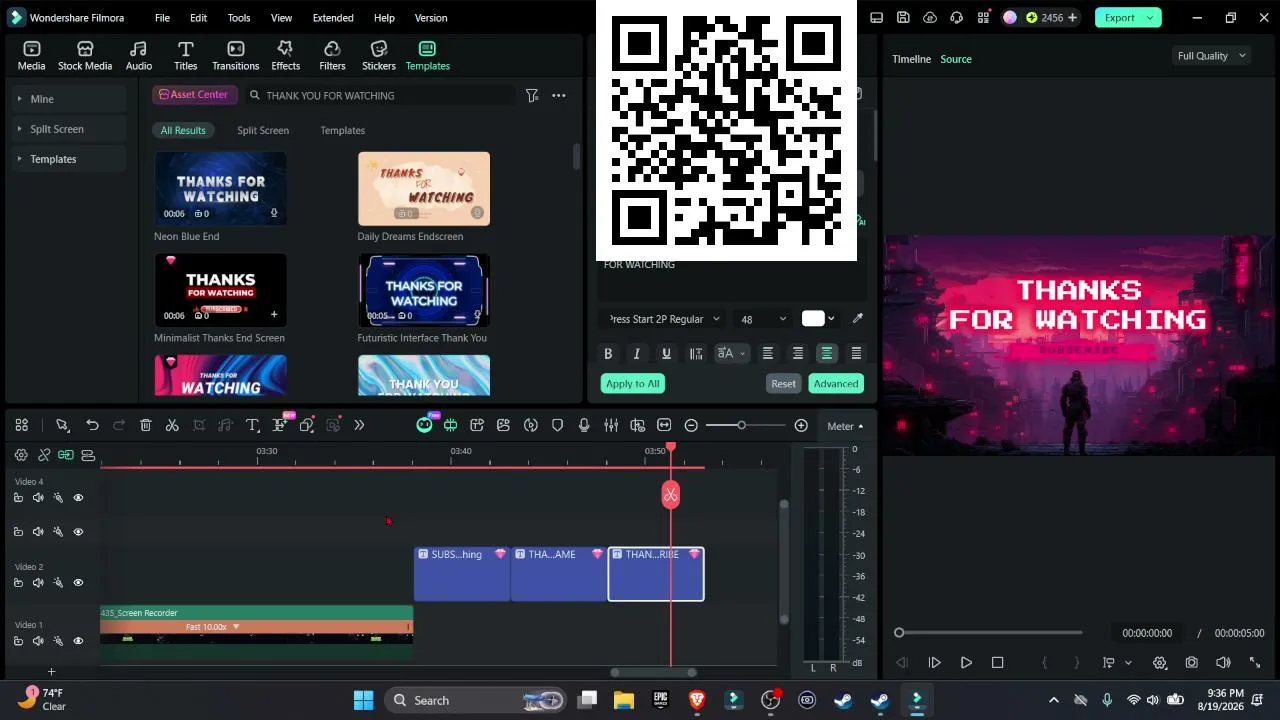
Task: Hide the Video 4 track
Action: (x=78, y=498)
